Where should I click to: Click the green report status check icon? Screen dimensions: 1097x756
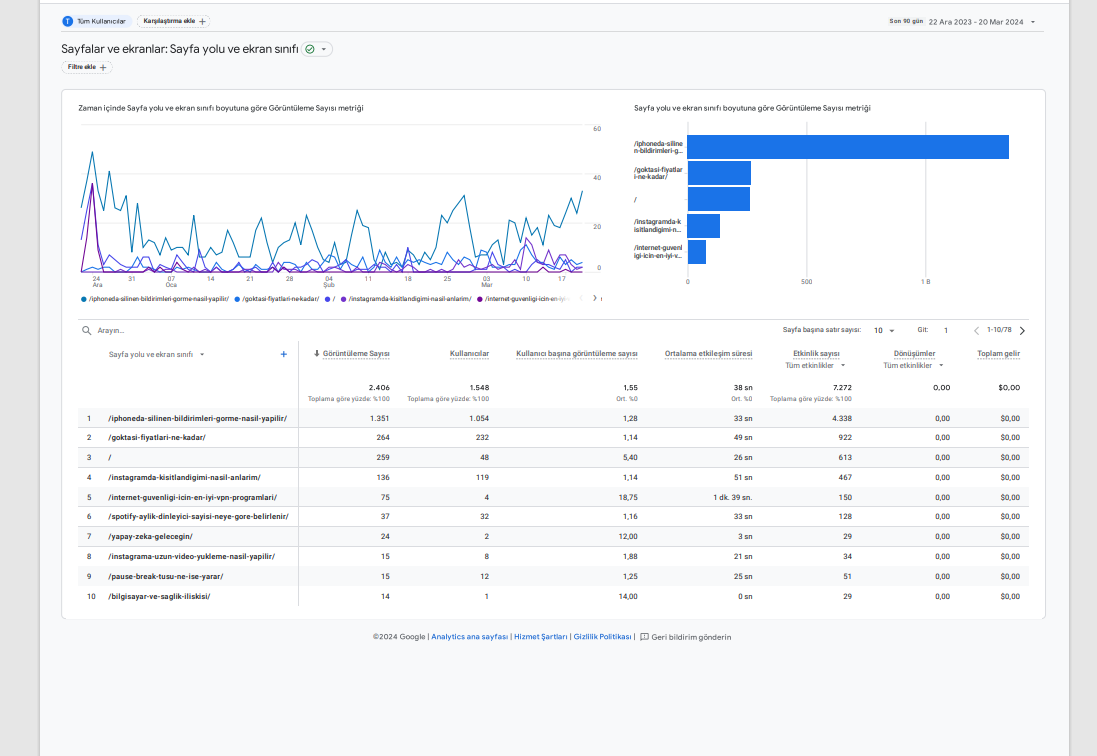click(310, 49)
